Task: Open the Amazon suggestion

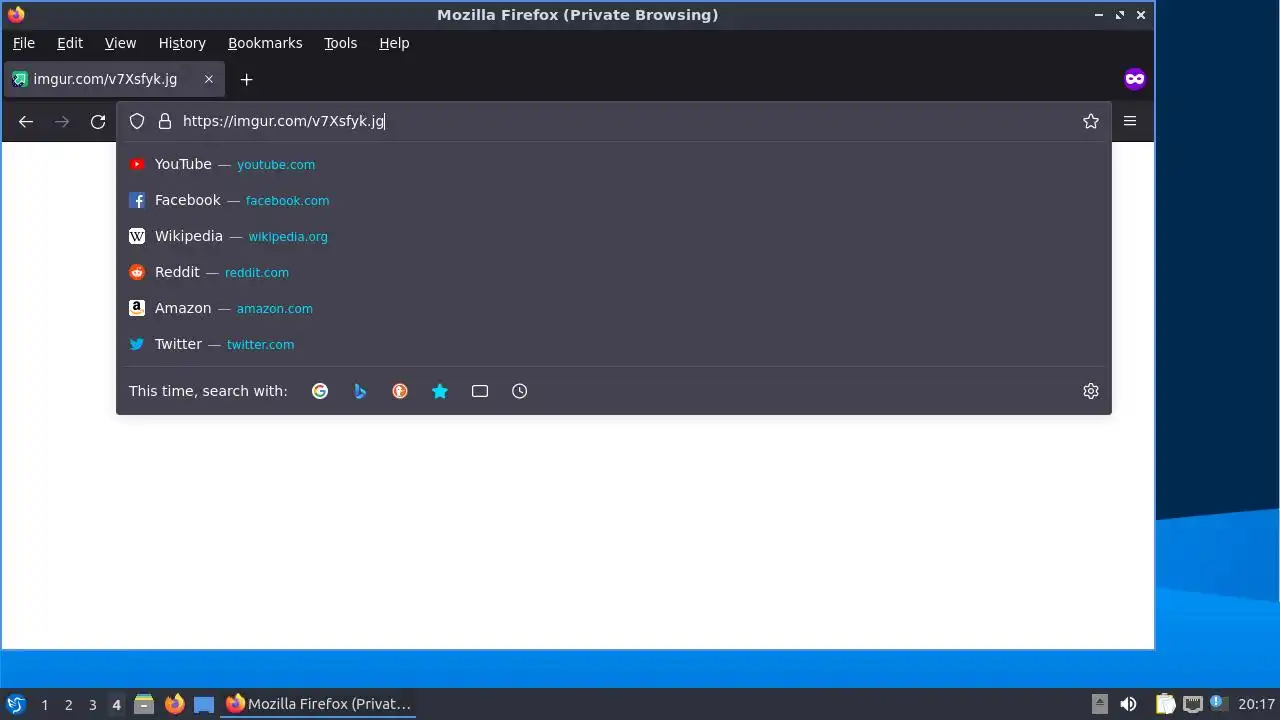Action: pyautogui.click(x=614, y=308)
